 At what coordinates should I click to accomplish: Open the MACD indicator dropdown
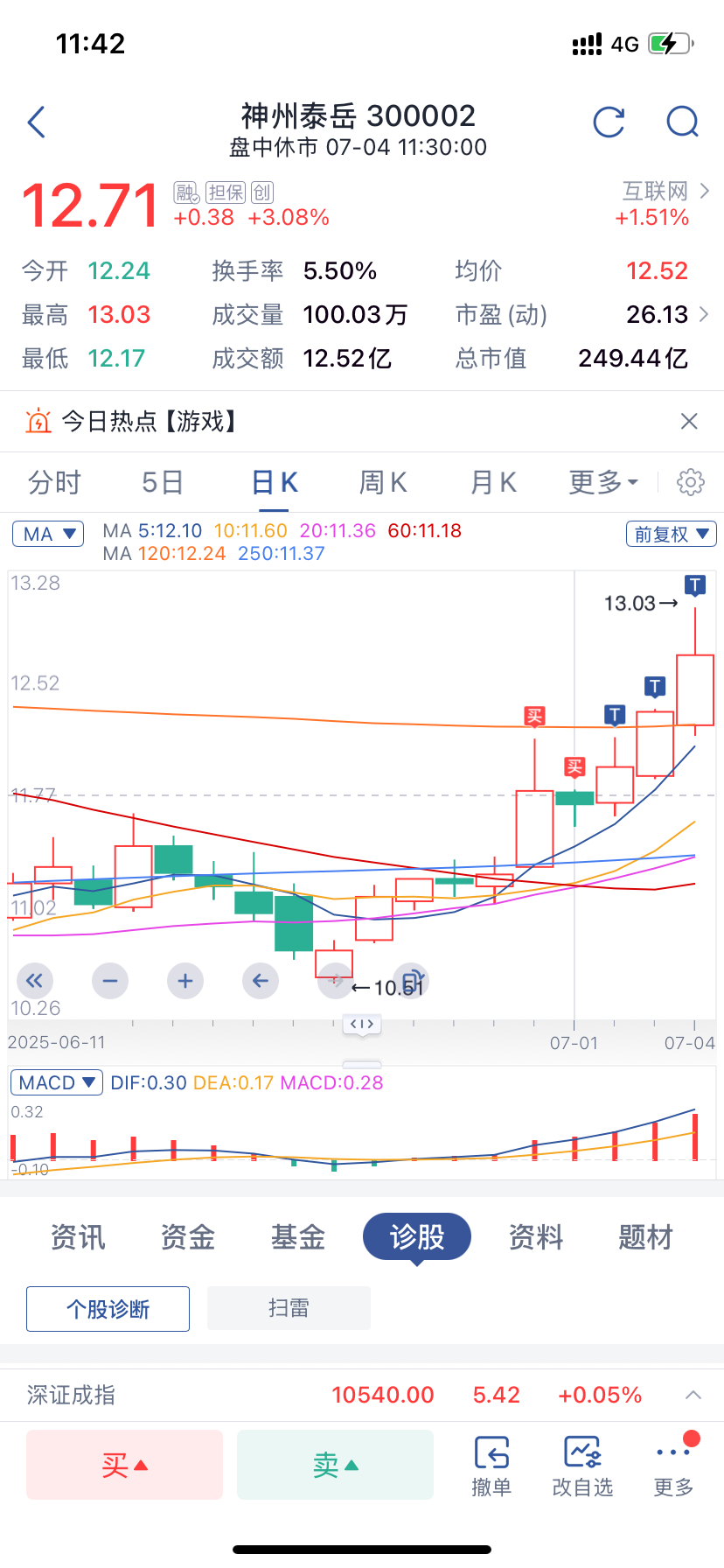[x=57, y=1082]
